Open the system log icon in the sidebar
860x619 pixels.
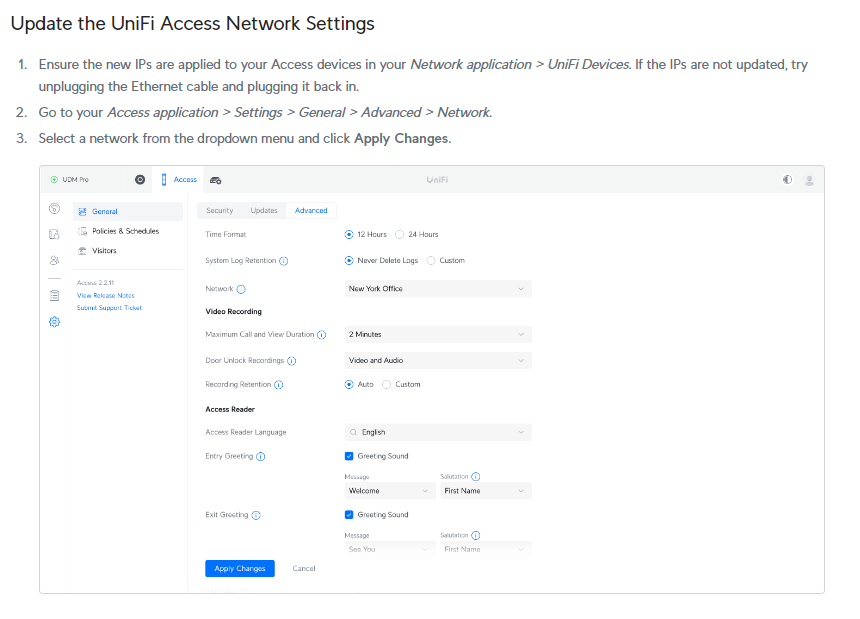(54, 296)
